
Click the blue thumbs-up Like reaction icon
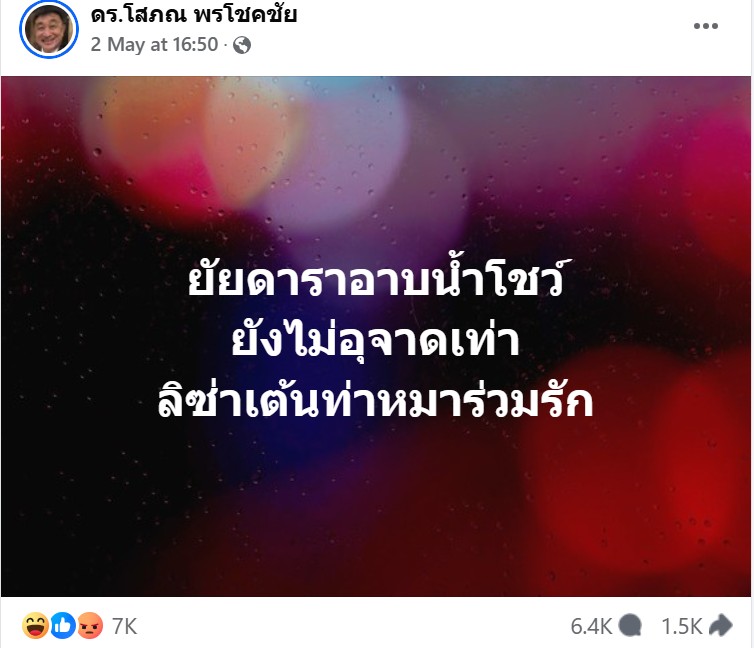point(63,625)
